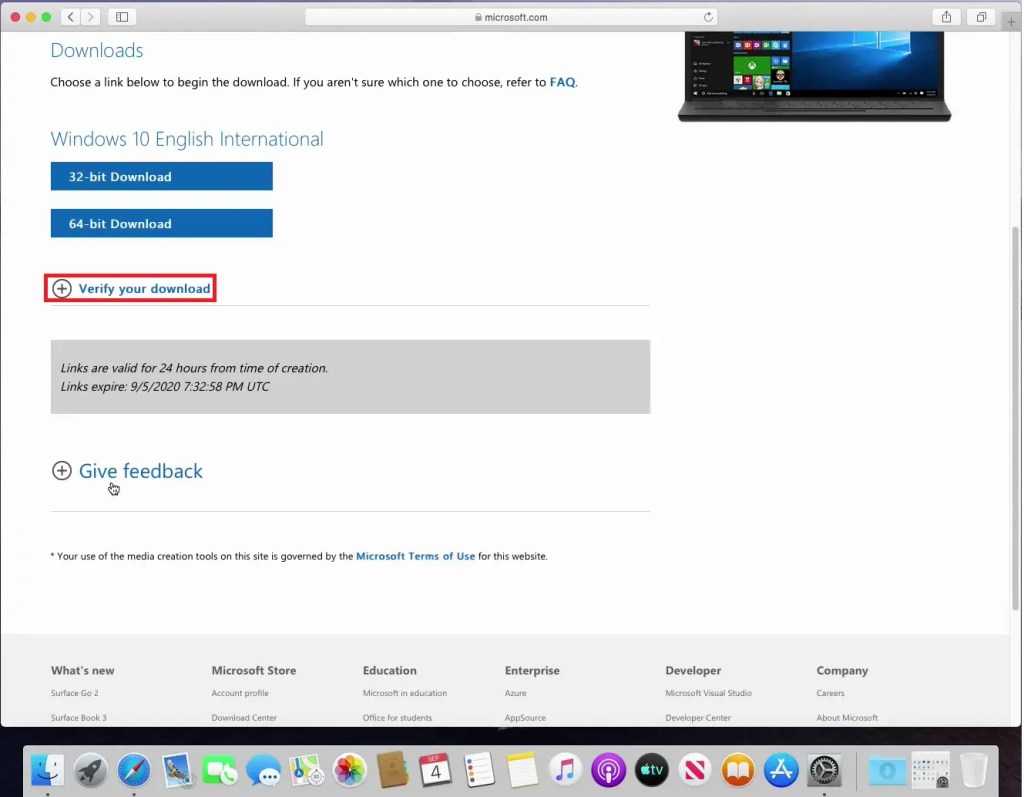Open Finder from the Dock
1024x797 pixels.
pos(47,769)
